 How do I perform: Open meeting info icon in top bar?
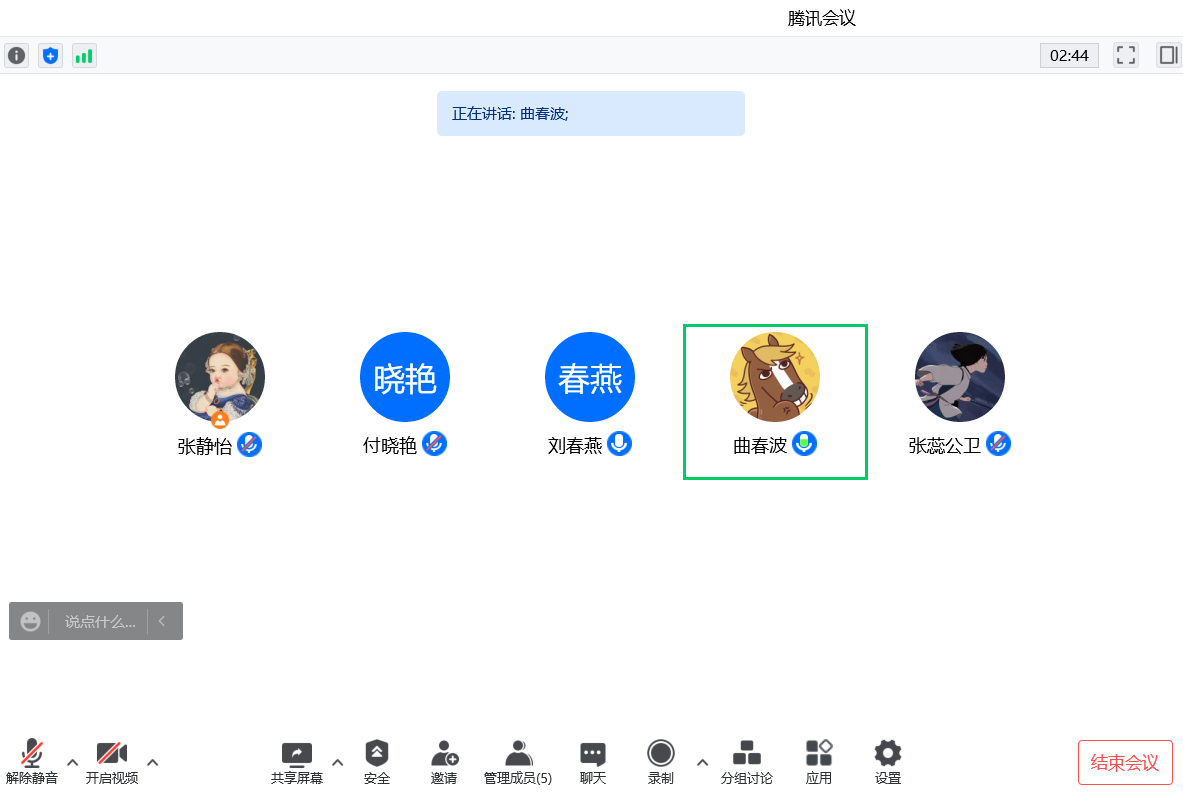click(x=17, y=55)
